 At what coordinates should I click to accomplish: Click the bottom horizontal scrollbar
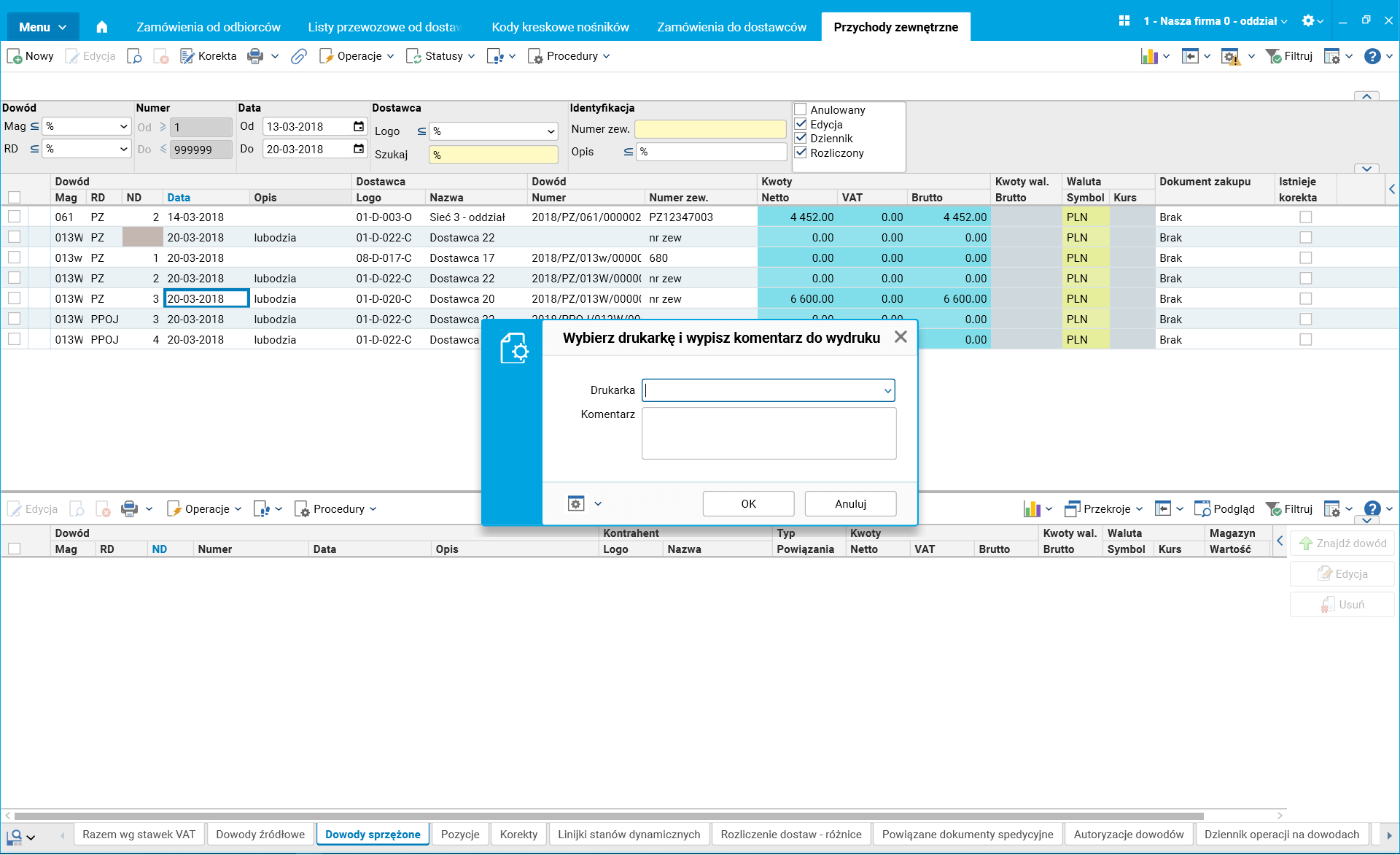tap(609, 816)
